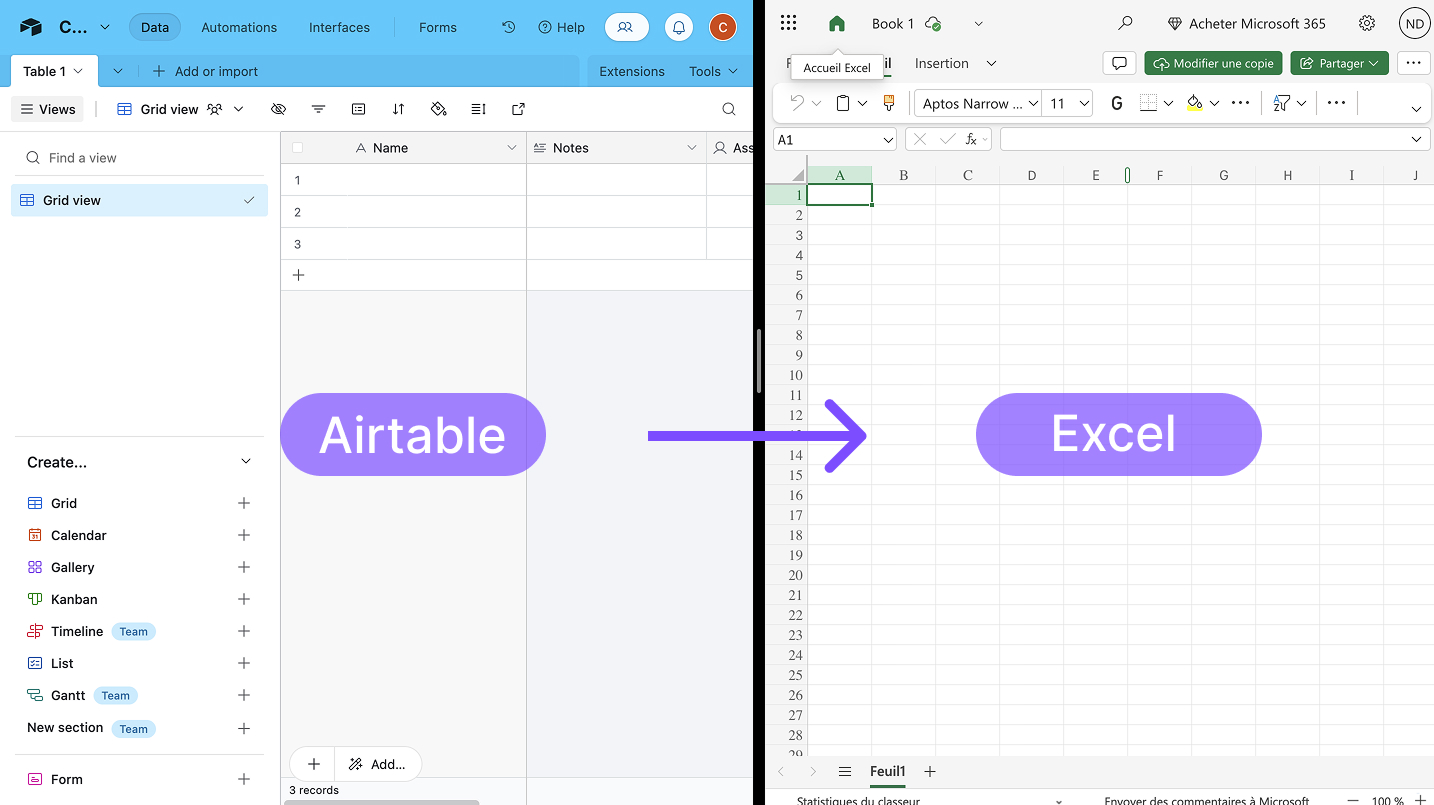Toggle the Airtable Views sidebar button
The height and width of the screenshot is (805, 1434).
47,109
